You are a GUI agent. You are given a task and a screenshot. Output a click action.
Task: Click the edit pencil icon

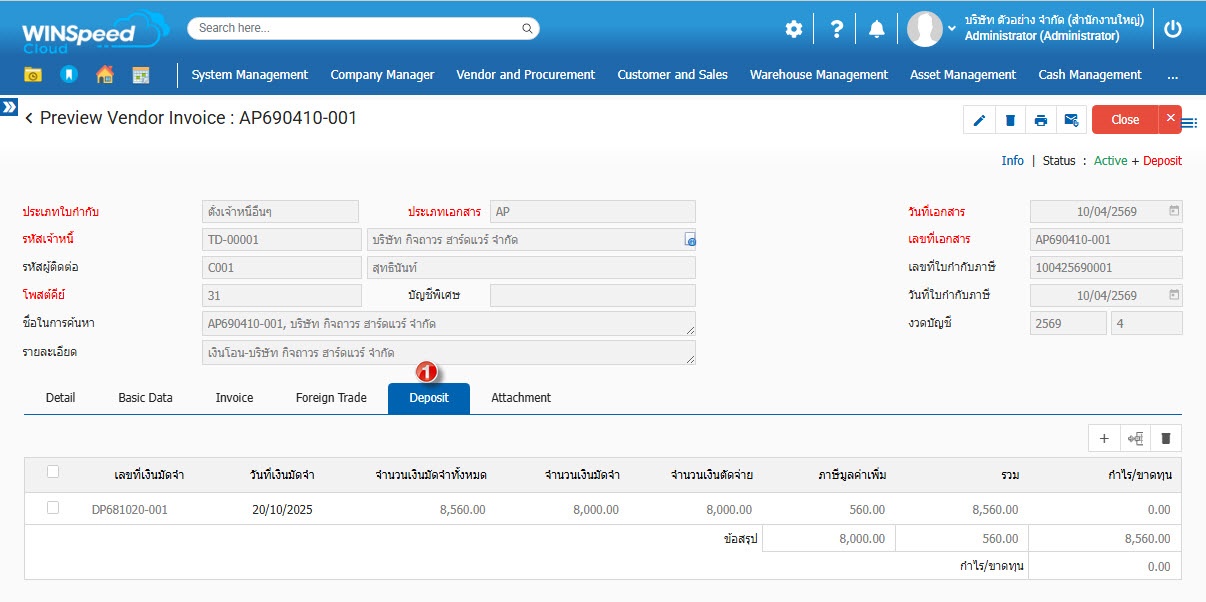[979, 120]
